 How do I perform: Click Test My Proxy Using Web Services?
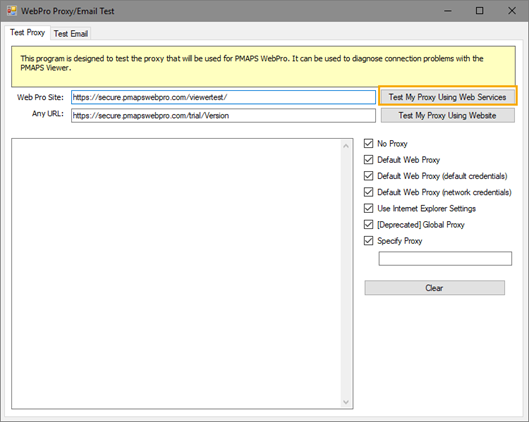click(x=447, y=97)
